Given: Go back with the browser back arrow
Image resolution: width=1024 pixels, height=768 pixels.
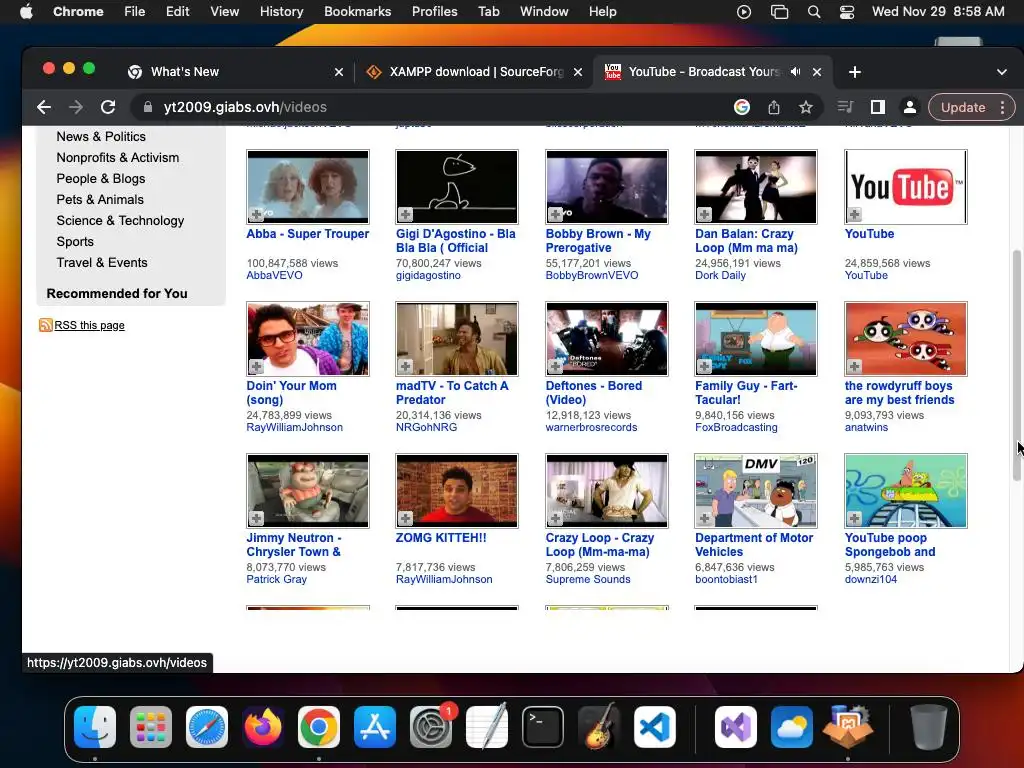Looking at the screenshot, I should tap(44, 107).
